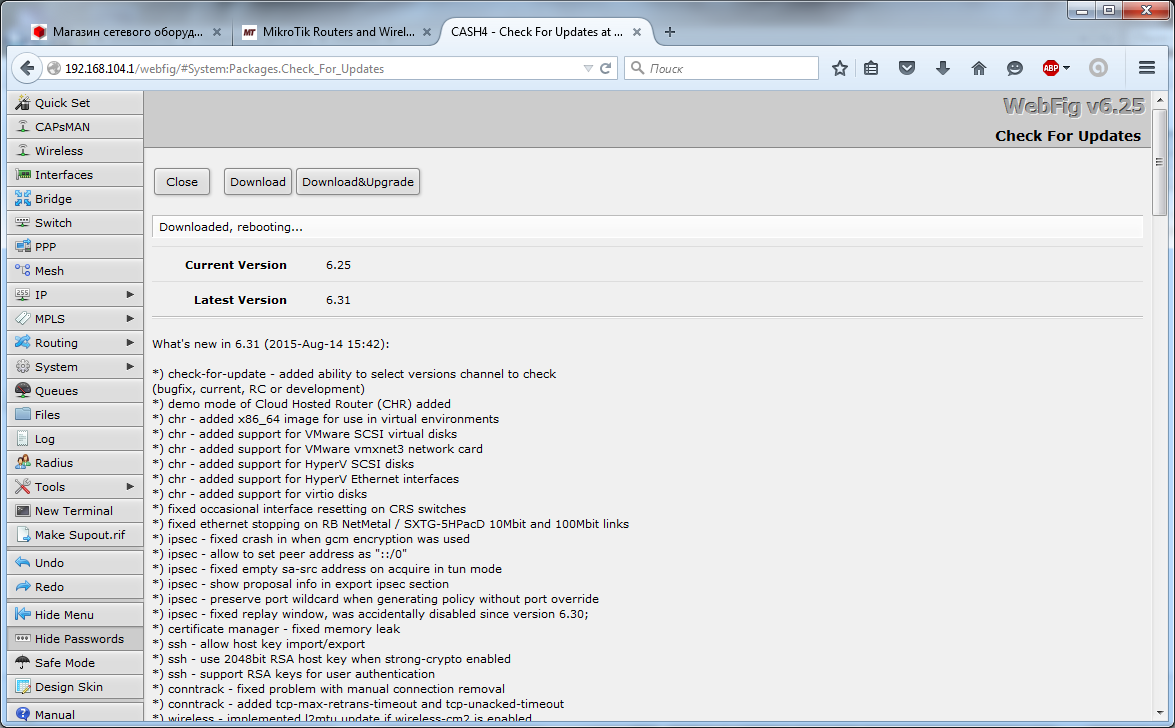Image resolution: width=1175 pixels, height=728 pixels.
Task: Open the Firefox downloads arrow icon
Action: (x=942, y=68)
